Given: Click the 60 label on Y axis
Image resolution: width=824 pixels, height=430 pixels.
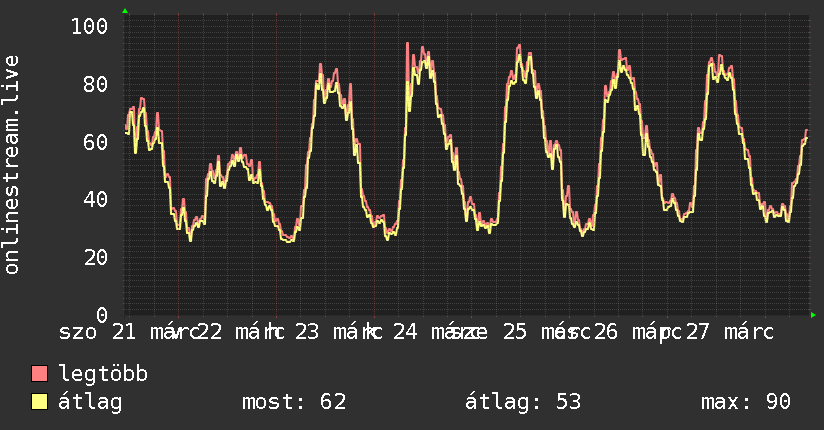Looking at the screenshot, I should (95, 142).
